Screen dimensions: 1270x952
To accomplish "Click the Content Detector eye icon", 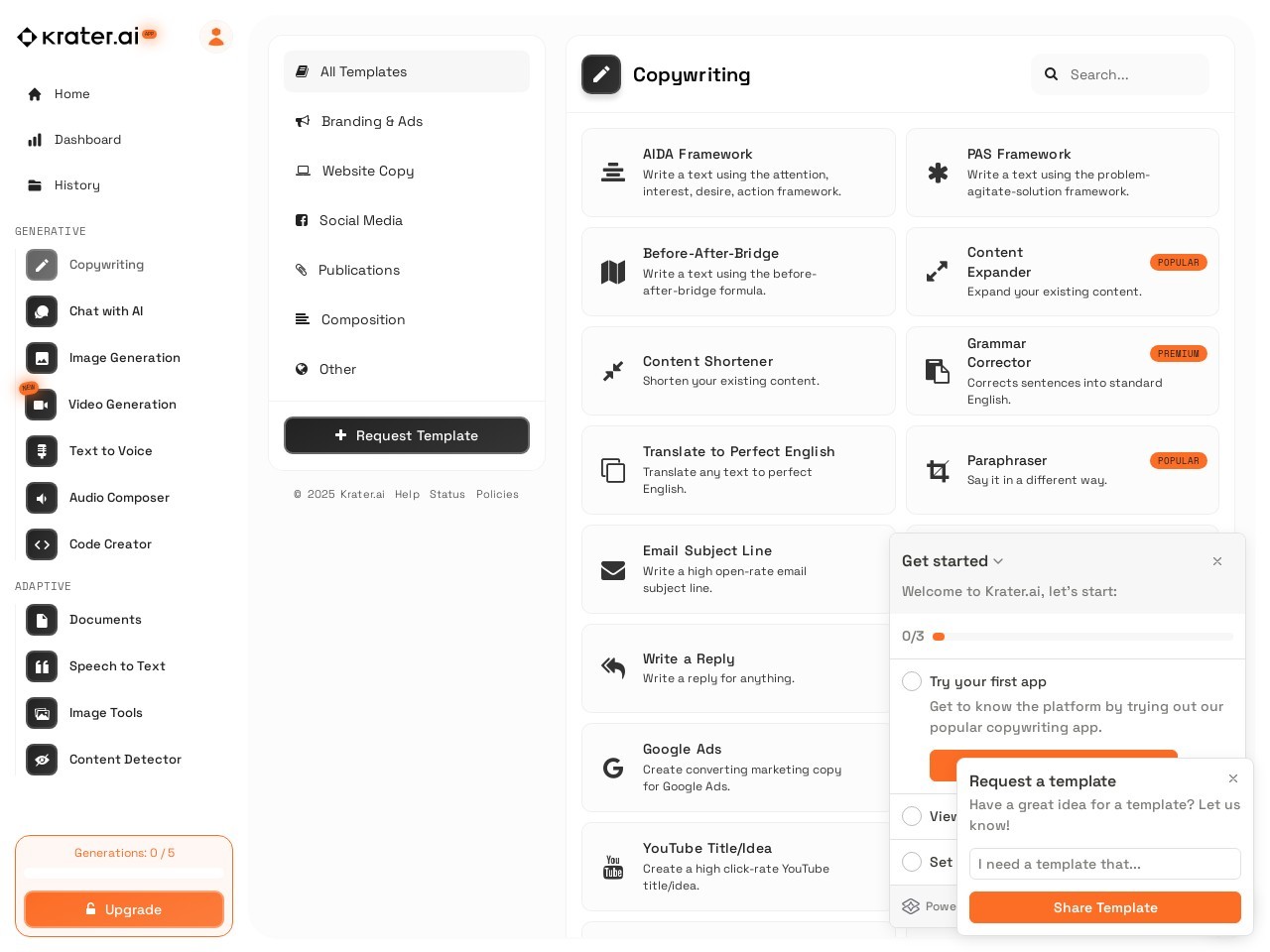I will coord(42,760).
